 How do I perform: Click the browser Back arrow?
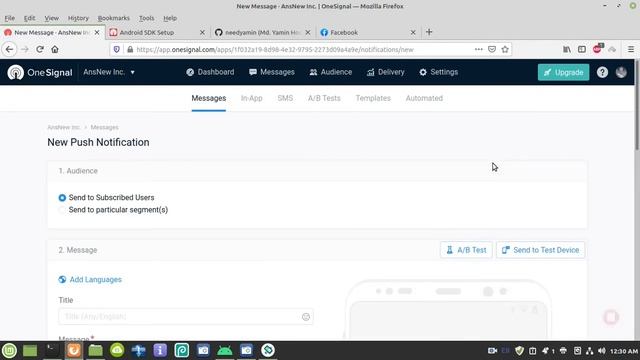(x=9, y=49)
